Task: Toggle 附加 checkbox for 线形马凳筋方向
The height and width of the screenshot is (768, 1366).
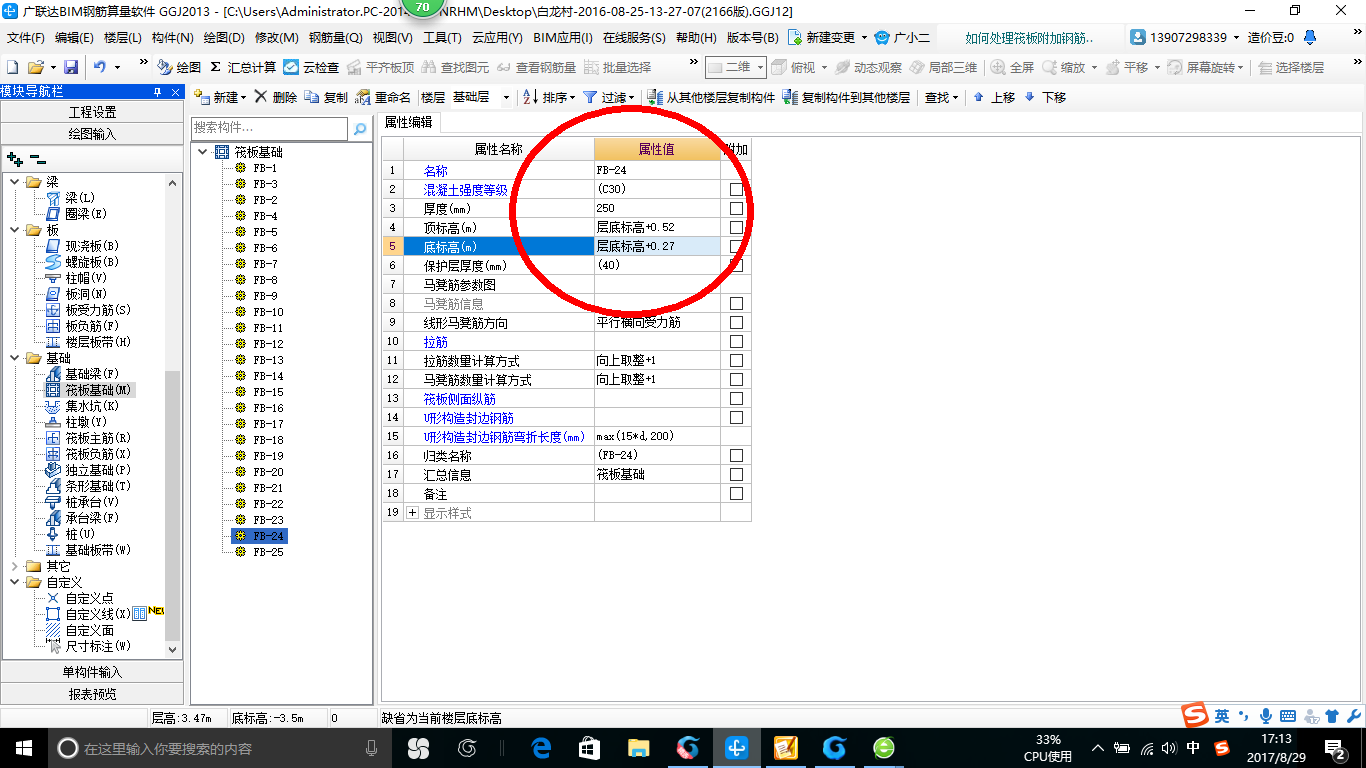Action: tap(736, 322)
